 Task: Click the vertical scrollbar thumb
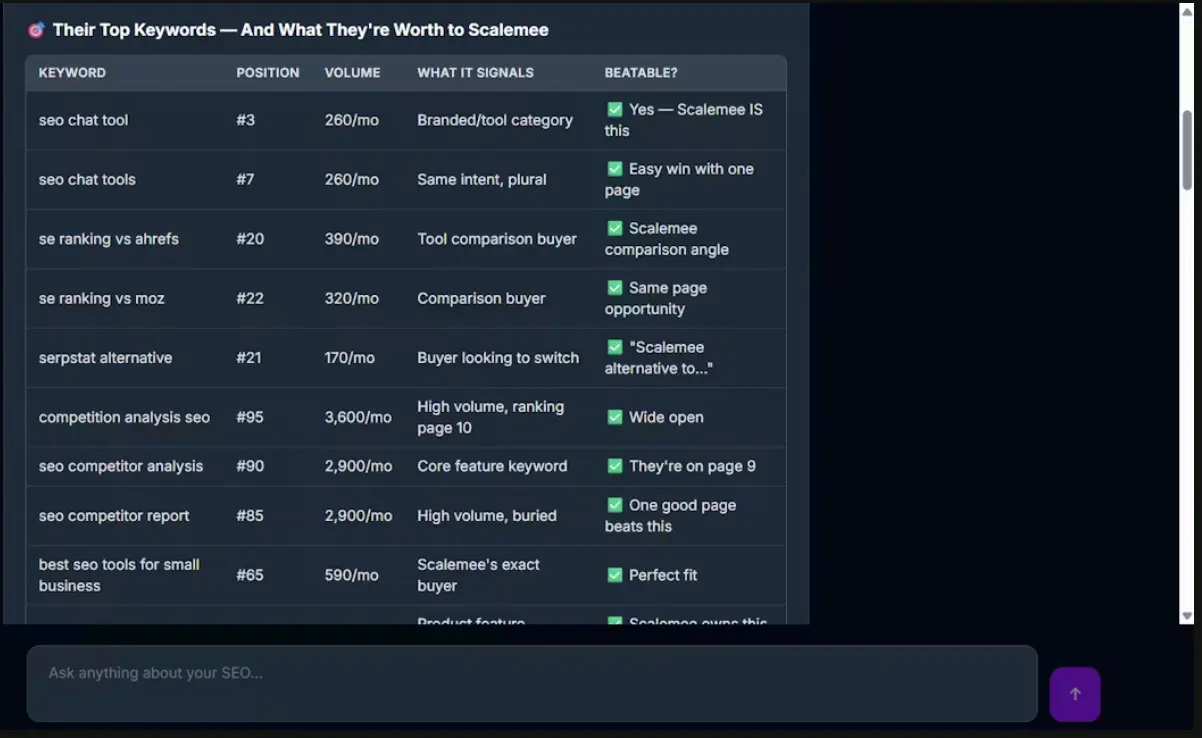pos(1187,150)
